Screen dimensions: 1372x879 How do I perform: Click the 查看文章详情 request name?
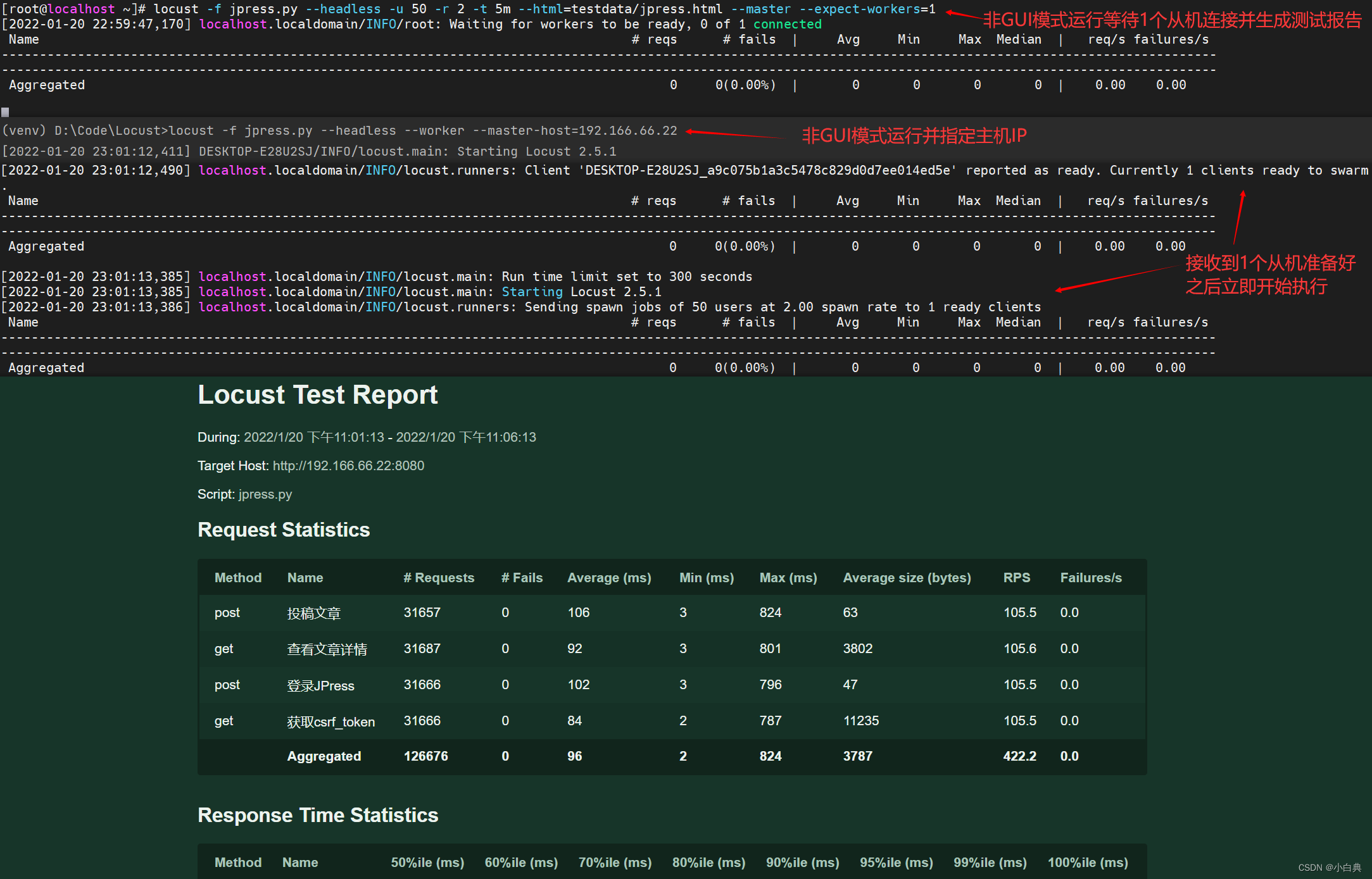coord(327,649)
